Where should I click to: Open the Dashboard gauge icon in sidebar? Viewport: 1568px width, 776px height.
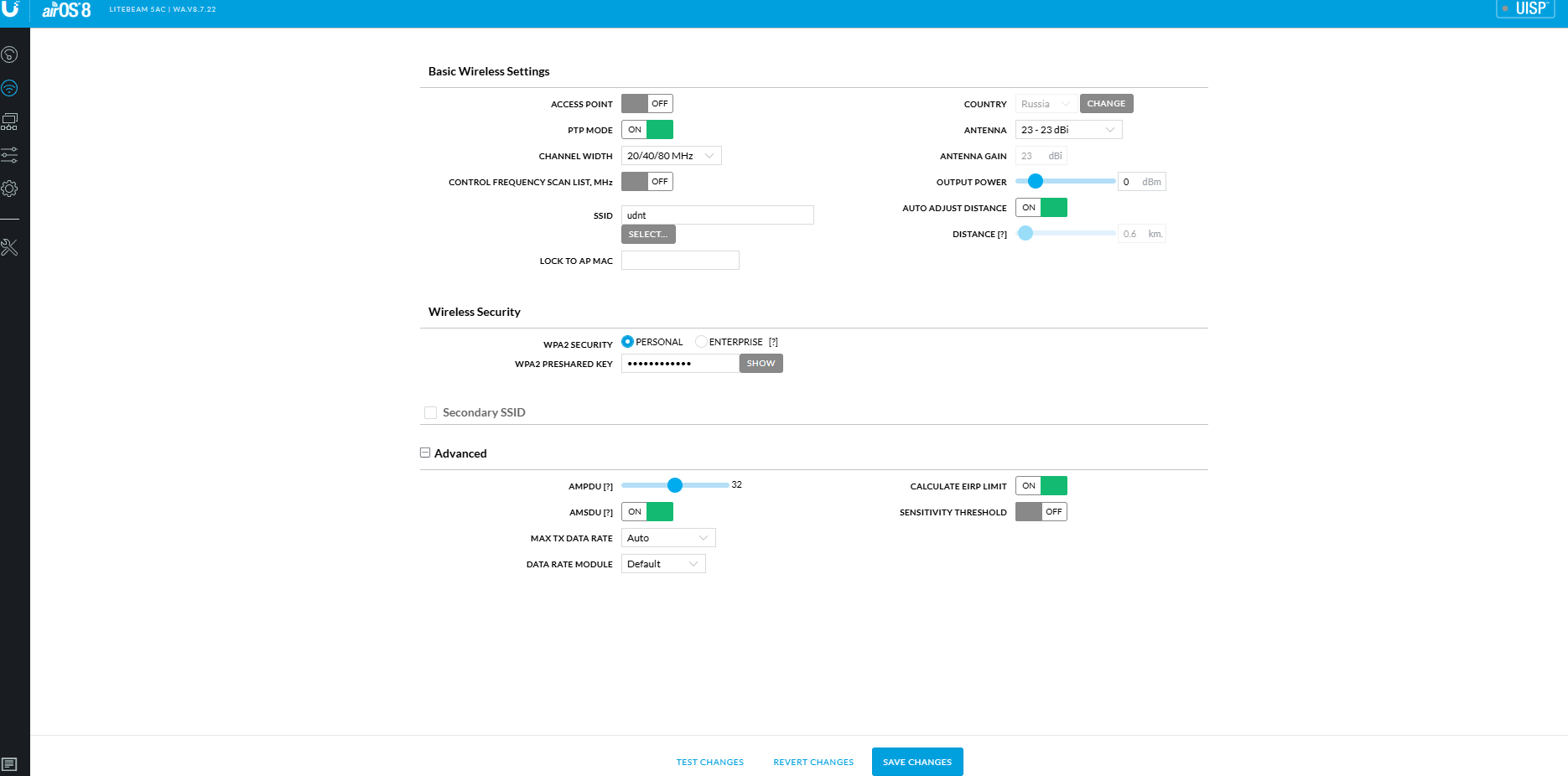(x=10, y=54)
